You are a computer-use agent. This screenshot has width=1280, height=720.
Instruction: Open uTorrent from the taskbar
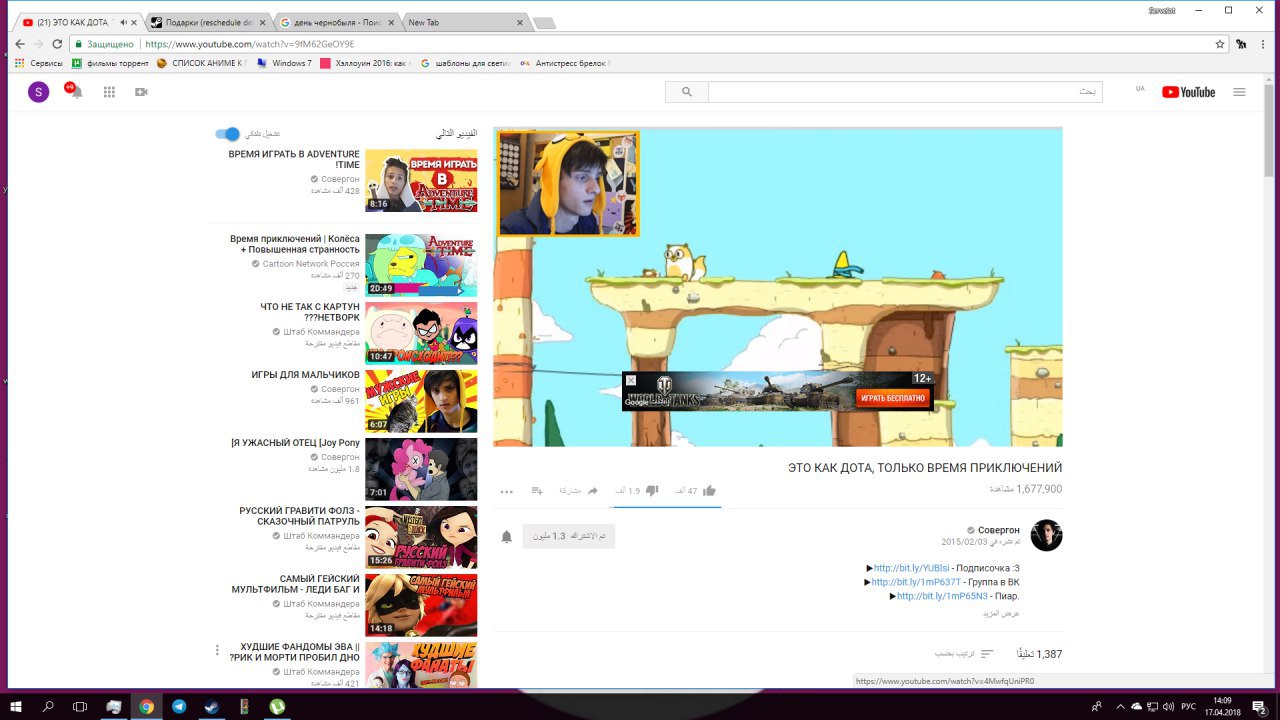tap(277, 706)
